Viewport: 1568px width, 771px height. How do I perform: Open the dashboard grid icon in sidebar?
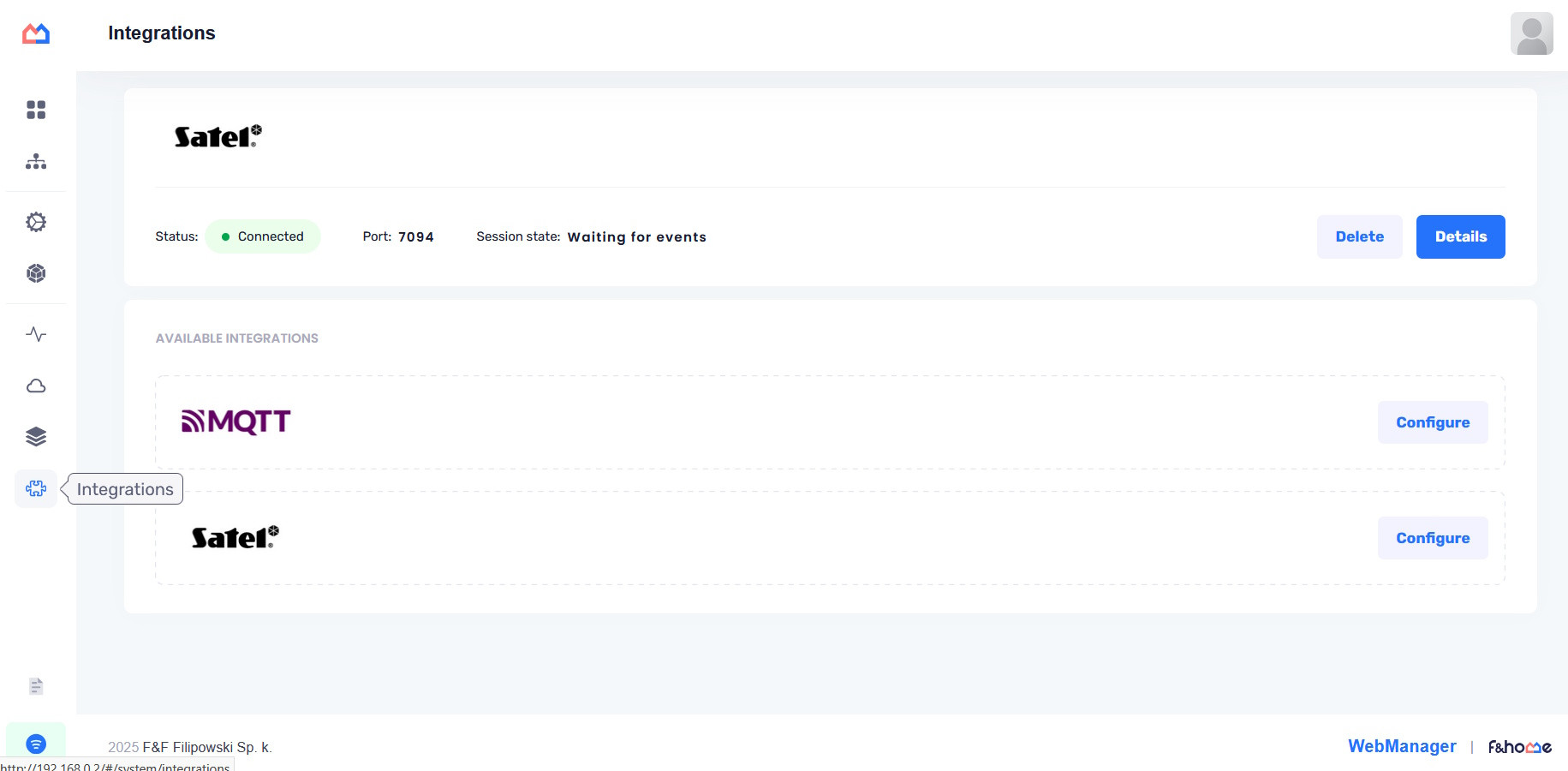(x=36, y=110)
